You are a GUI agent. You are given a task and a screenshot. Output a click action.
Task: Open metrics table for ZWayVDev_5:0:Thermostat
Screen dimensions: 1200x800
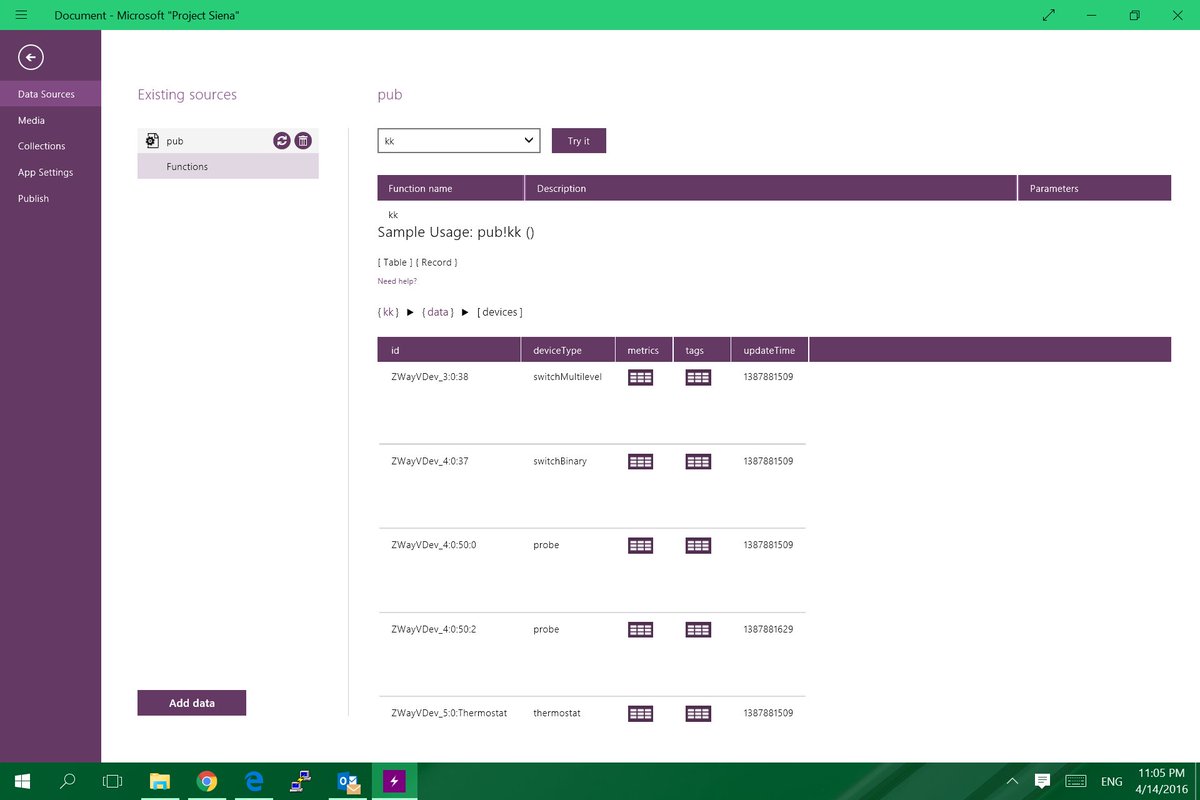[x=640, y=713]
